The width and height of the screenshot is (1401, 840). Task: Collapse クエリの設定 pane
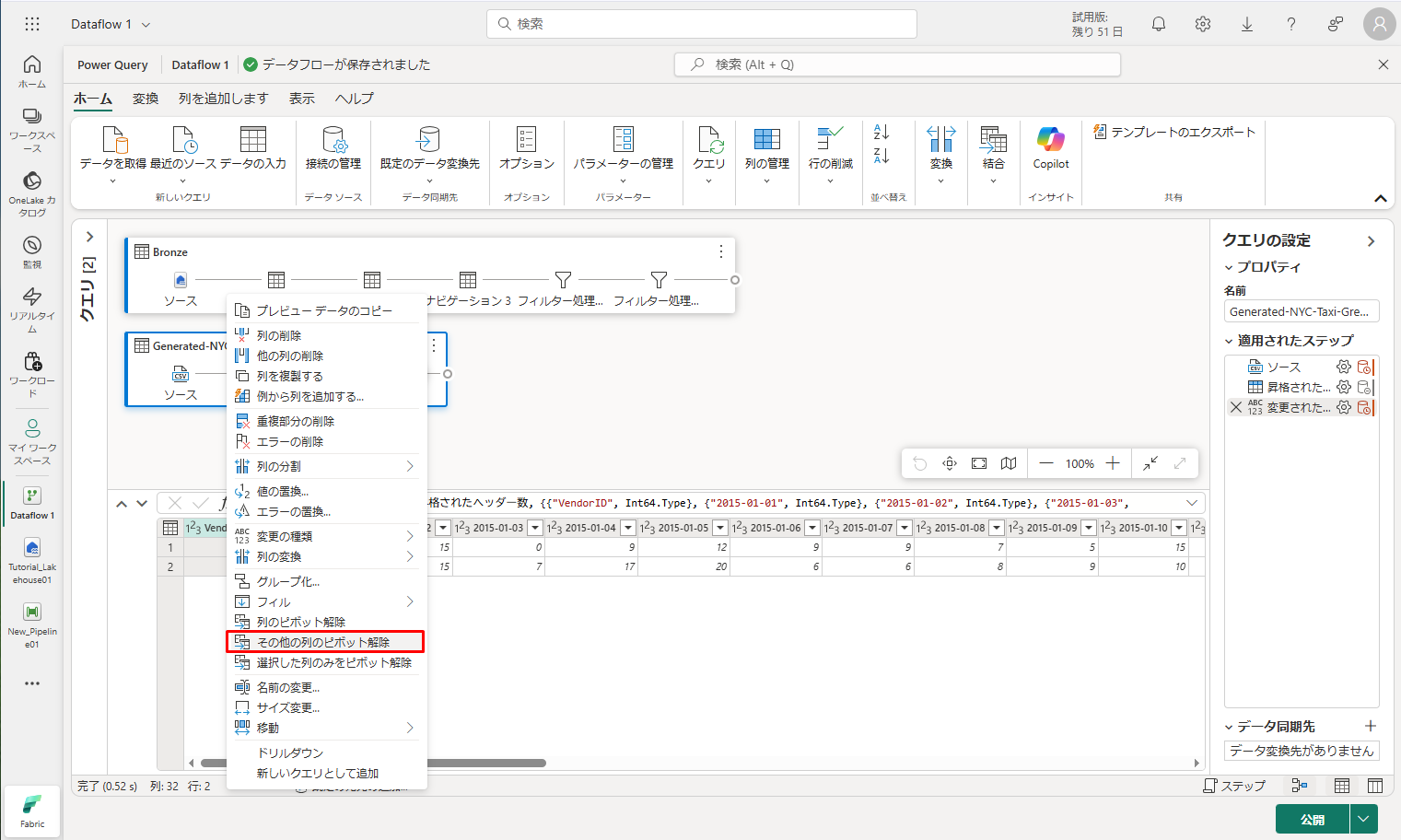pos(1372,241)
